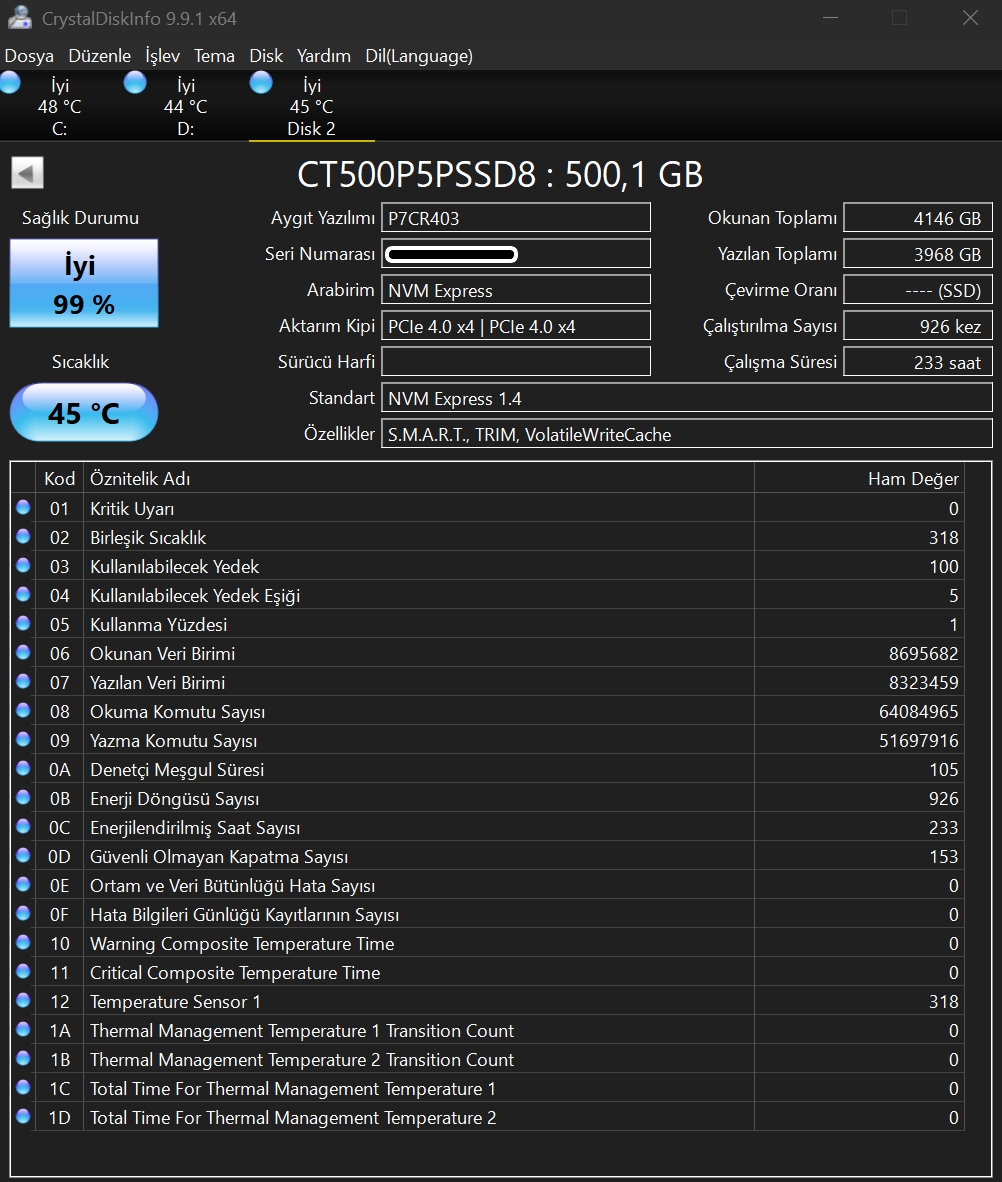Open the Tema menu
The image size is (1002, 1182).
point(214,56)
